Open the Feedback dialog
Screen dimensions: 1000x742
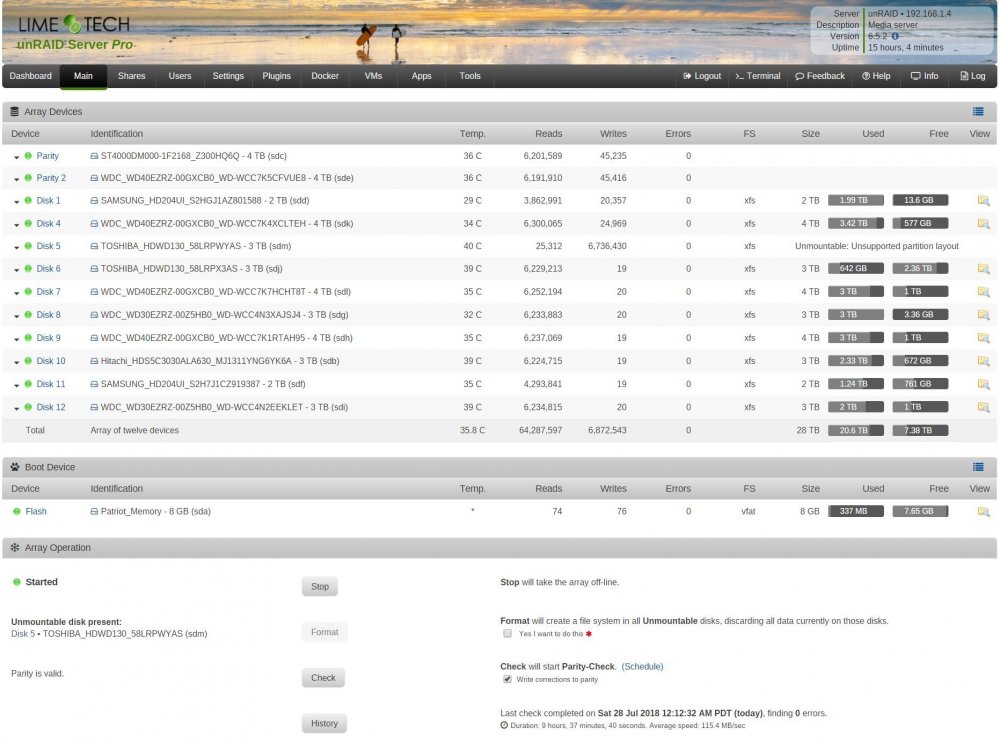pos(820,76)
